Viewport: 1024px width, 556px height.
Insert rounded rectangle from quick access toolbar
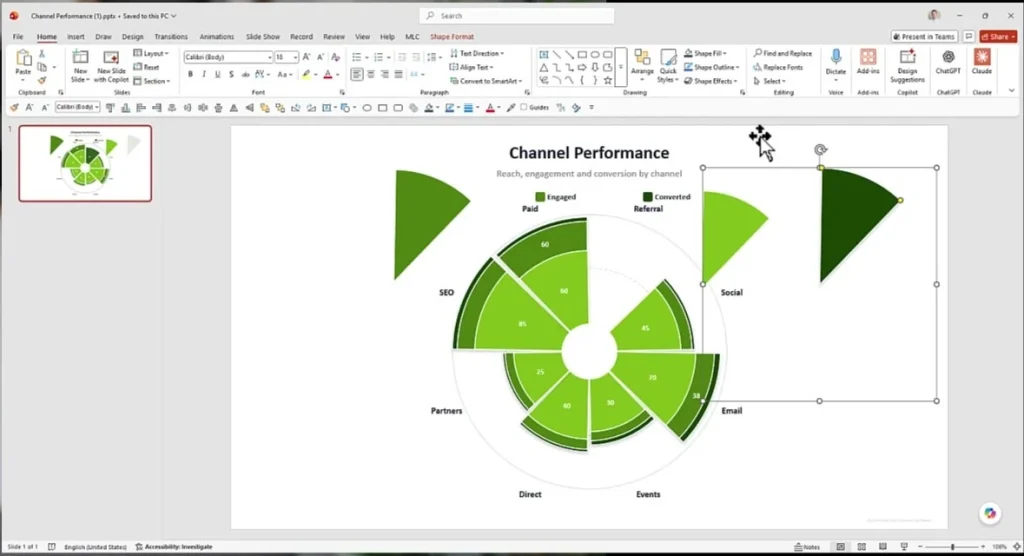(398, 108)
